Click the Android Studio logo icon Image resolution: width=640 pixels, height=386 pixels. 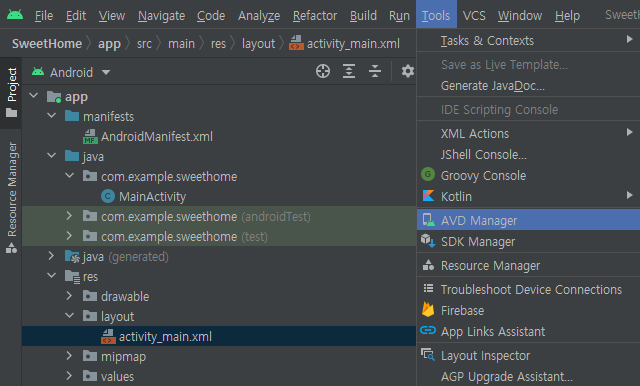pyautogui.click(x=15, y=15)
